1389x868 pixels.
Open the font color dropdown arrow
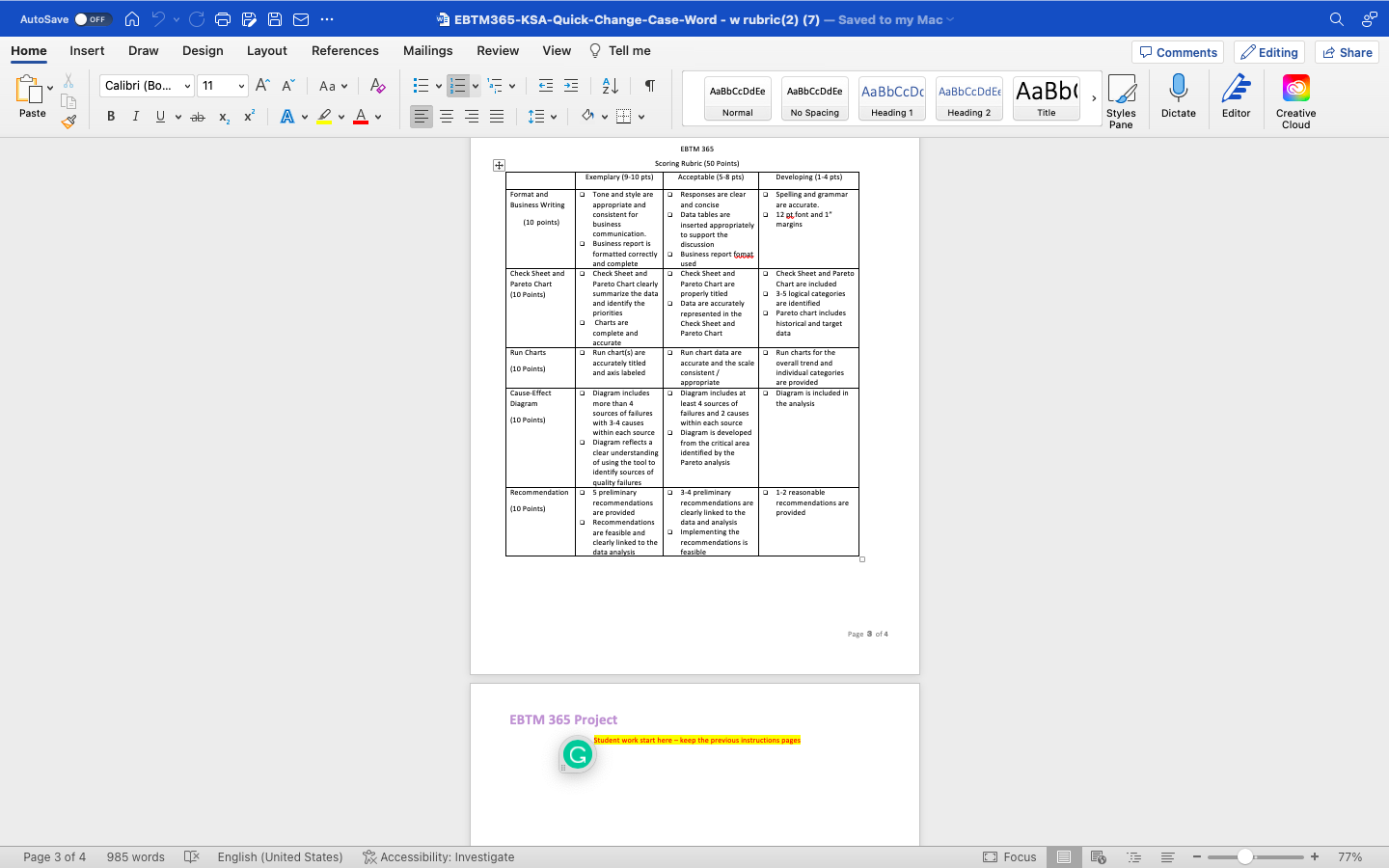tap(378, 117)
